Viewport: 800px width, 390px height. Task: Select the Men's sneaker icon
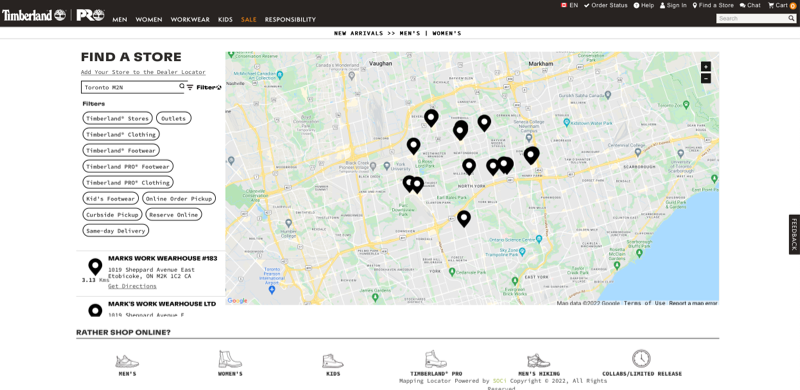pyautogui.click(x=127, y=361)
